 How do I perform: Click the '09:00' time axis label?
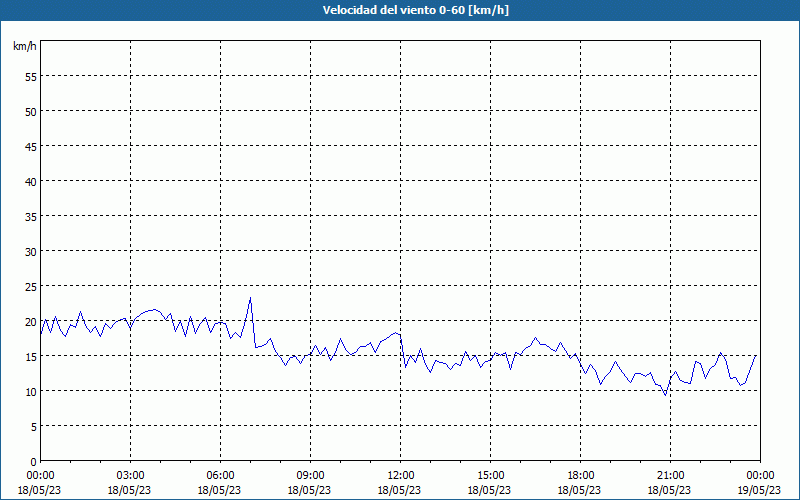310,476
